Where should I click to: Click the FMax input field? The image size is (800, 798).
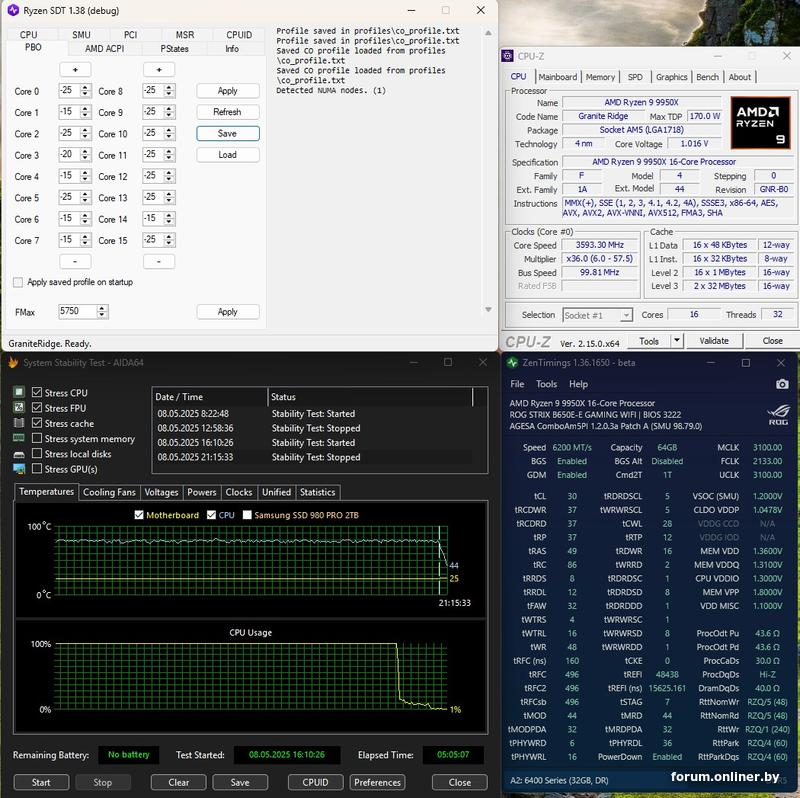[x=77, y=311]
